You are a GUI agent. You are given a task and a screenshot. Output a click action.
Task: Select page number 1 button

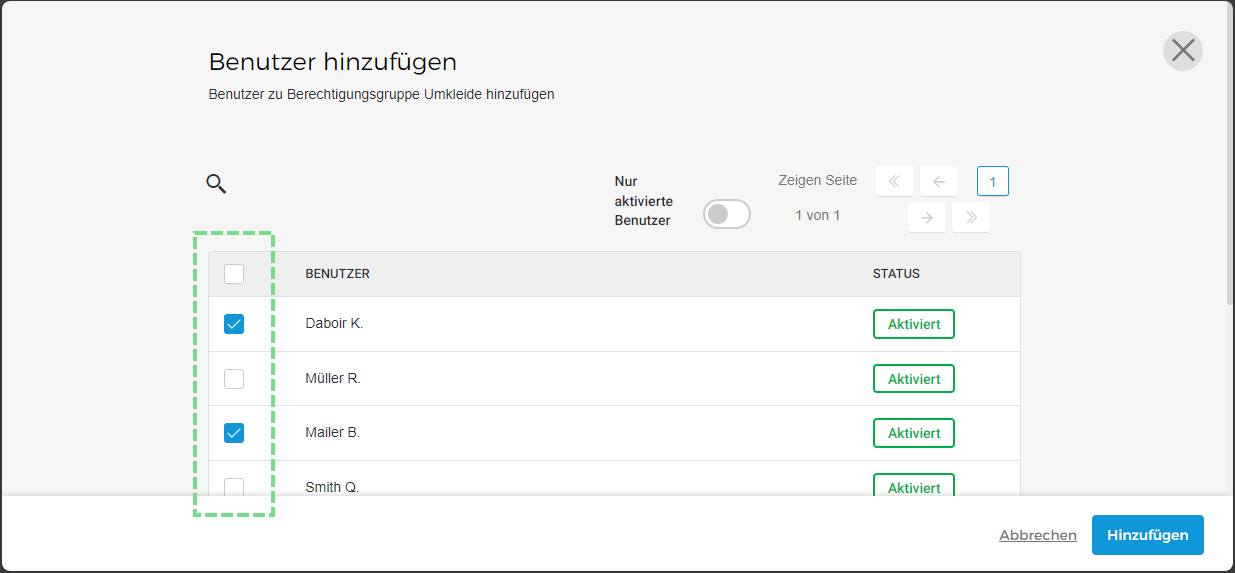coord(993,181)
